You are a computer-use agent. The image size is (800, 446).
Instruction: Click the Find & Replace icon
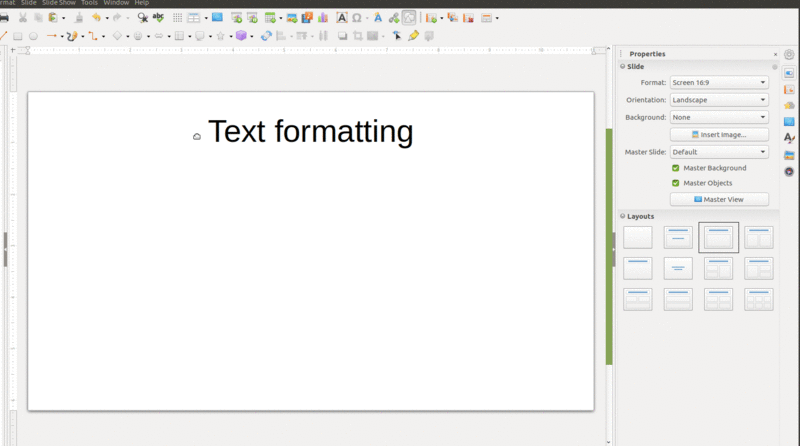[142, 18]
